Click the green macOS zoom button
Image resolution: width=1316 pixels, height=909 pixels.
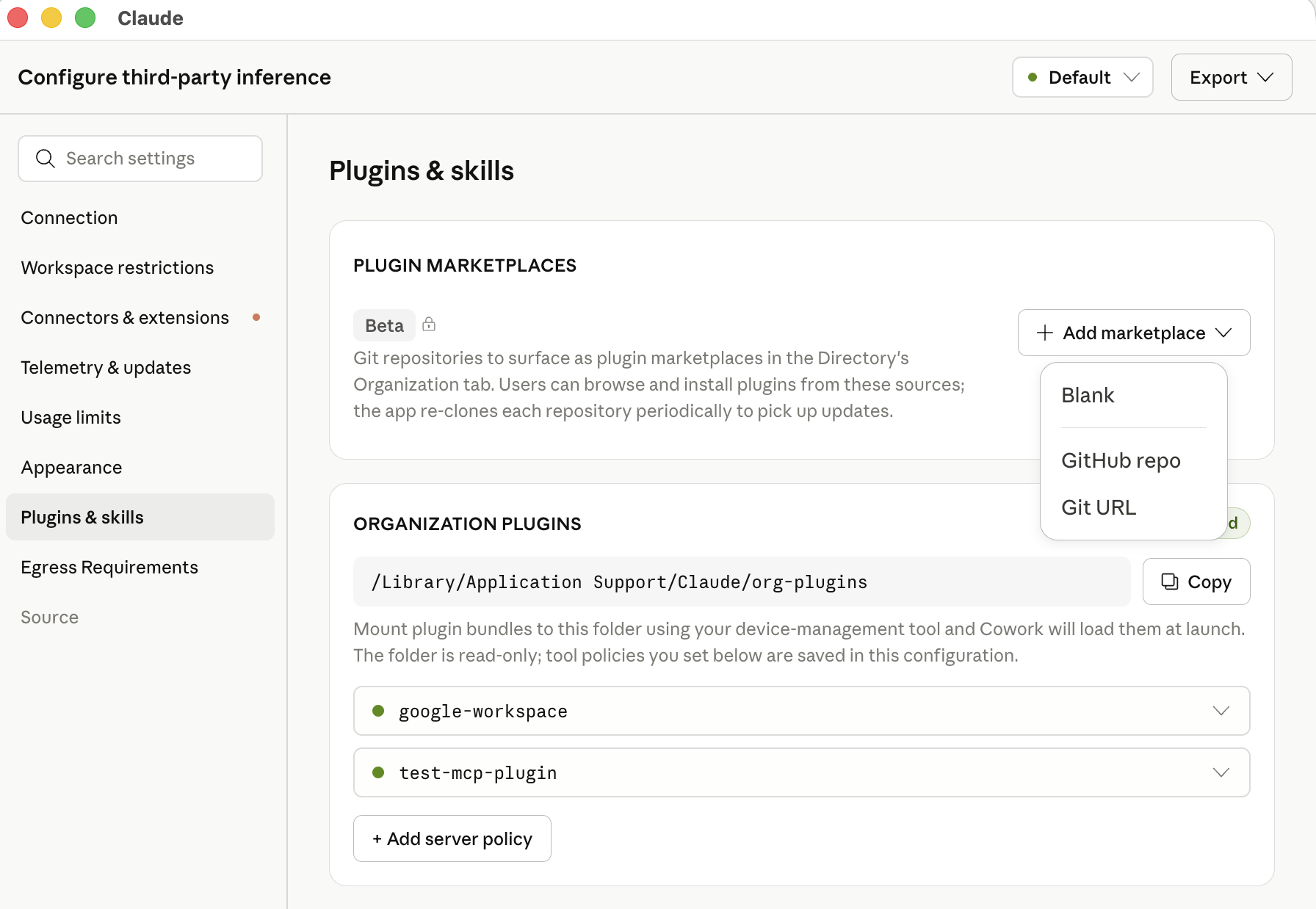pyautogui.click(x=85, y=18)
